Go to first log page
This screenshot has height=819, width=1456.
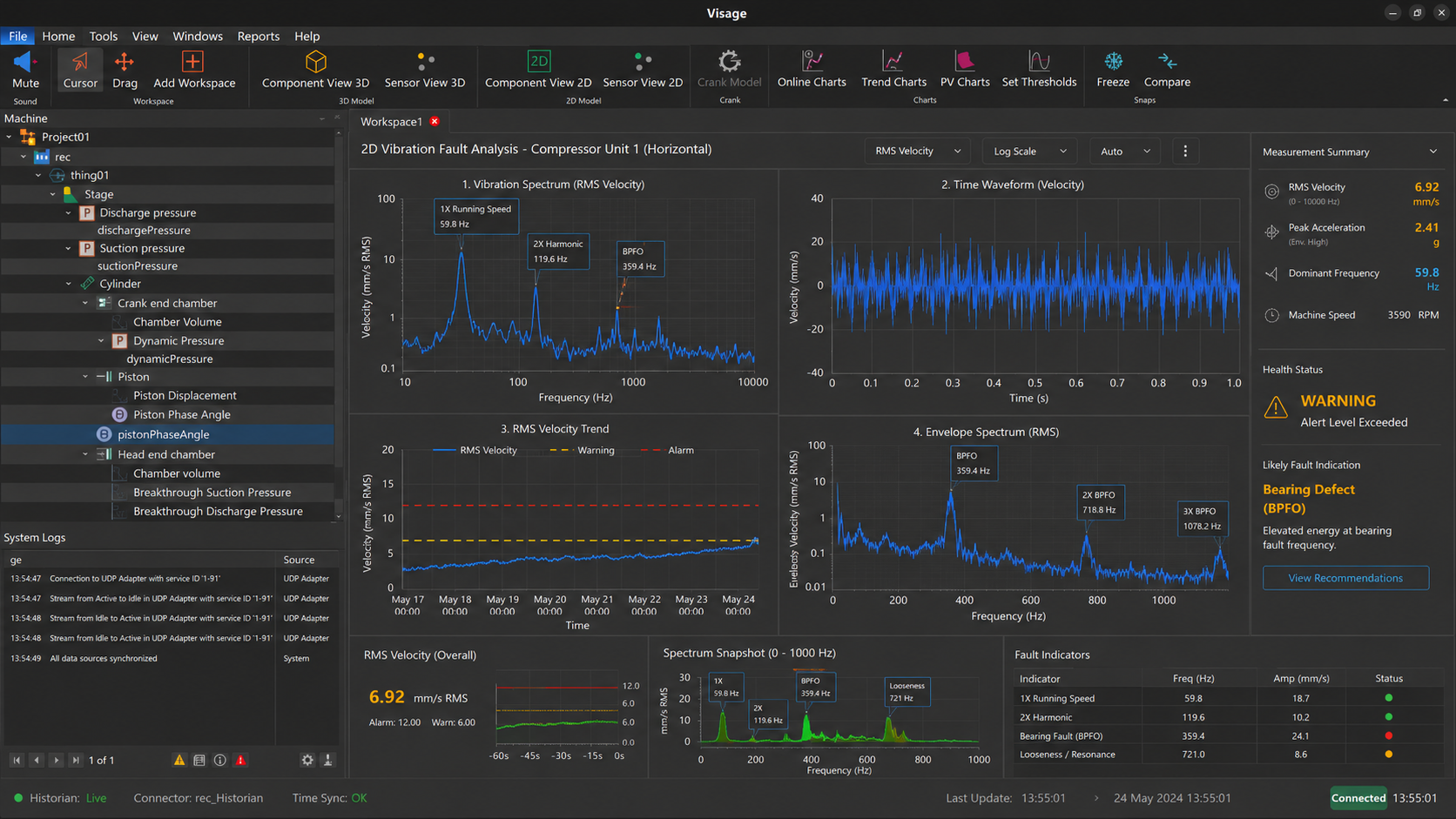[17, 760]
